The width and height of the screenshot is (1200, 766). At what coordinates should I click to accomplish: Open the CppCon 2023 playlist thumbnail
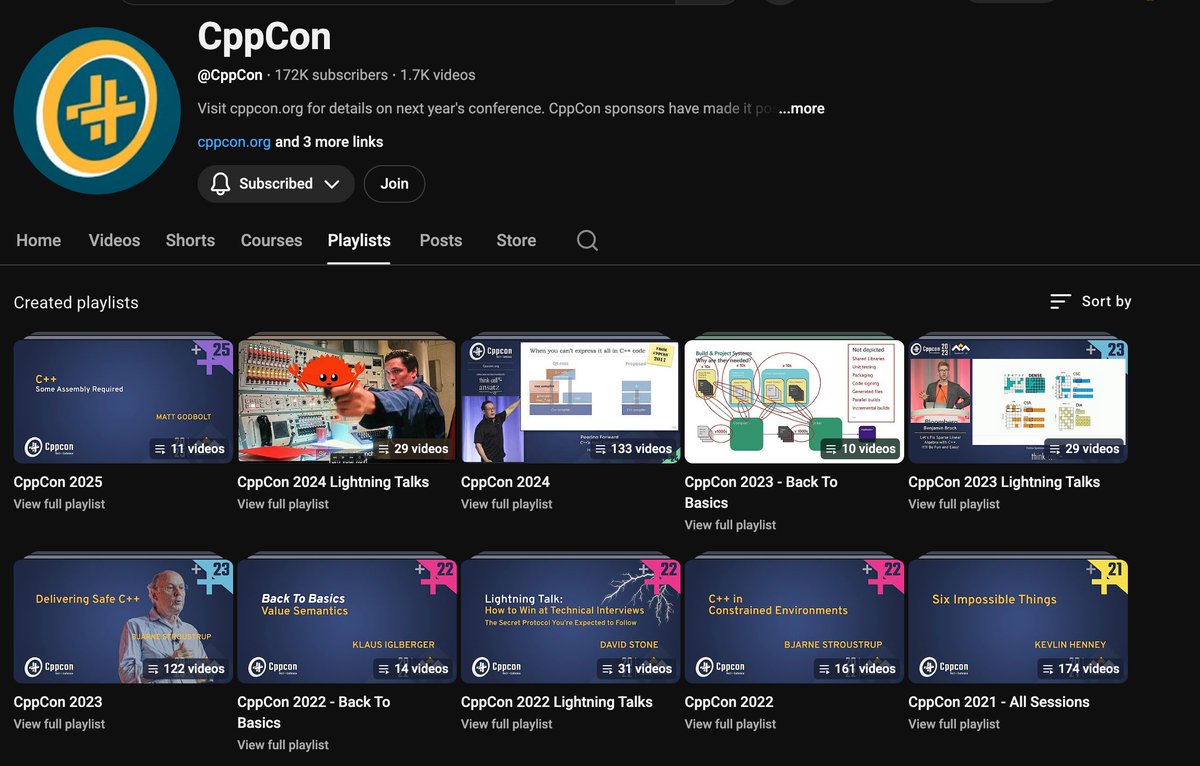123,621
